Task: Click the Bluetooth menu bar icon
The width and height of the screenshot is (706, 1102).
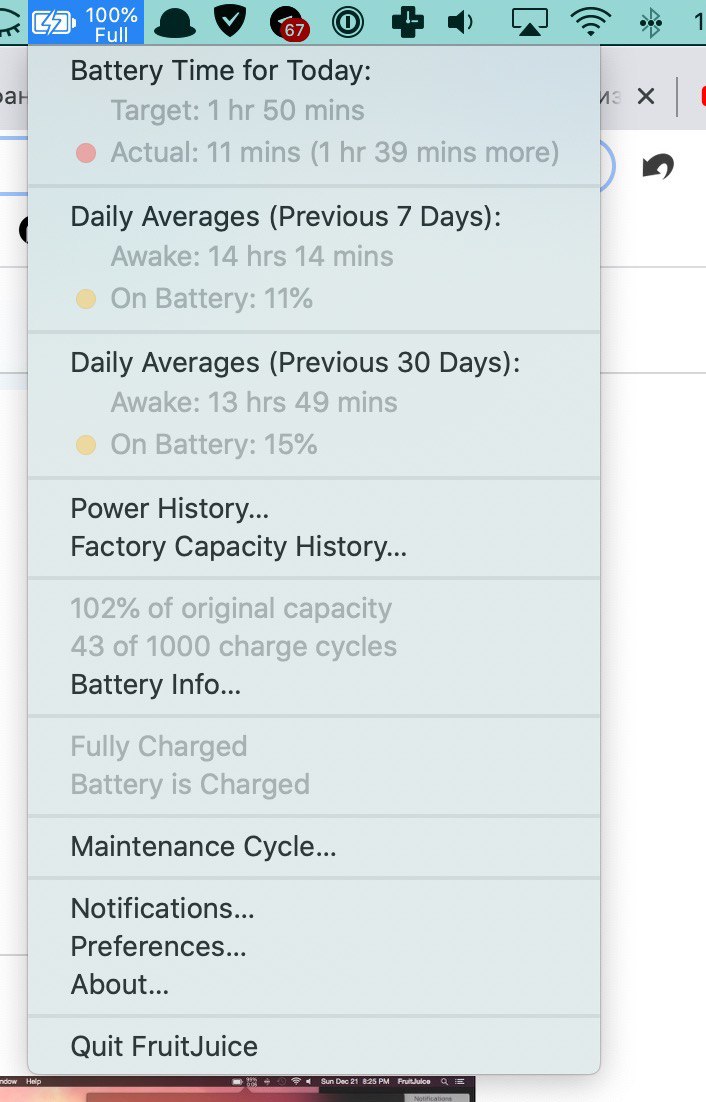Action: pos(651,23)
